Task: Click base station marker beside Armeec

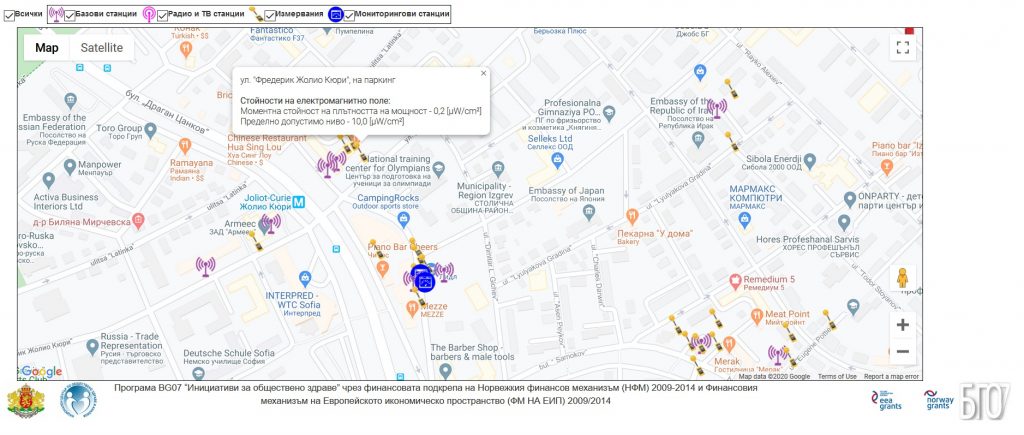Action: point(270,223)
